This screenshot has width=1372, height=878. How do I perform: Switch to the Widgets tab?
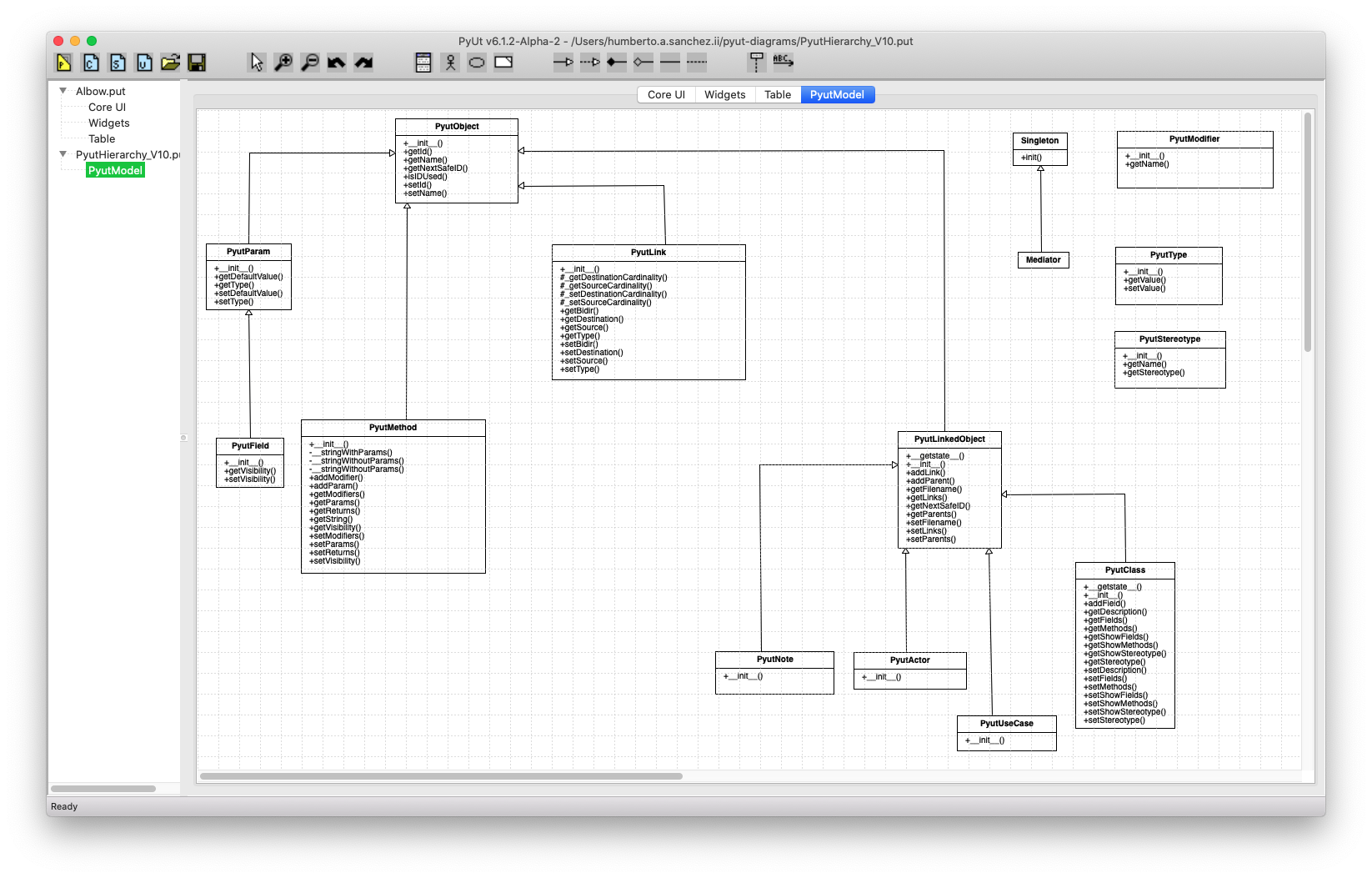click(x=725, y=95)
